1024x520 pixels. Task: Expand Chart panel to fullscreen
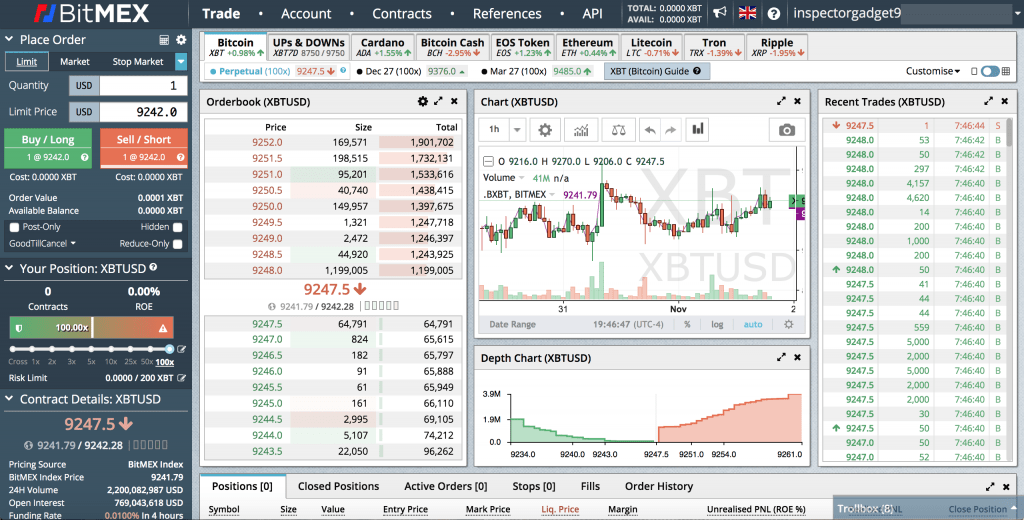(x=781, y=101)
